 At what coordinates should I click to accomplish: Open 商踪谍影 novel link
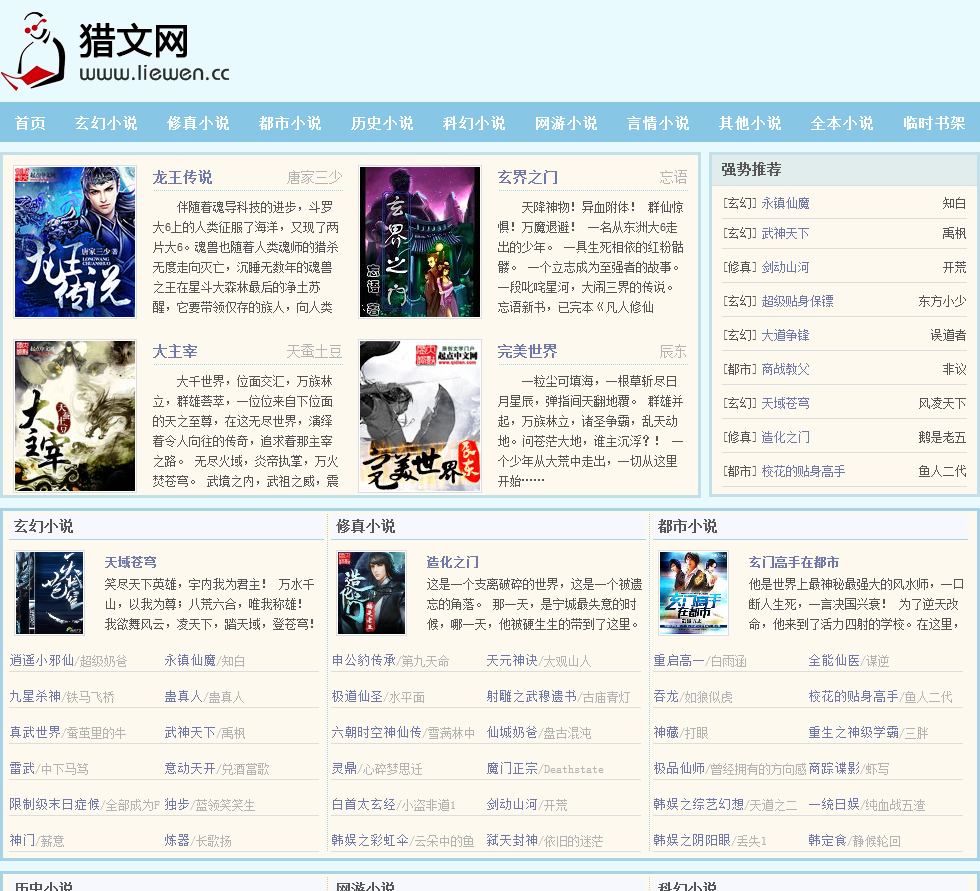tap(834, 769)
